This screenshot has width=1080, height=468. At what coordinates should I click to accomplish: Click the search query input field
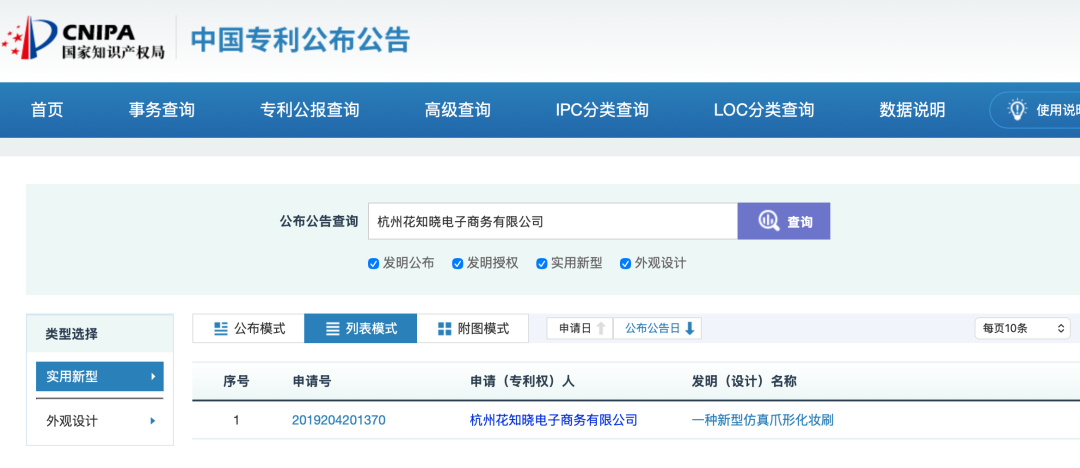(553, 221)
